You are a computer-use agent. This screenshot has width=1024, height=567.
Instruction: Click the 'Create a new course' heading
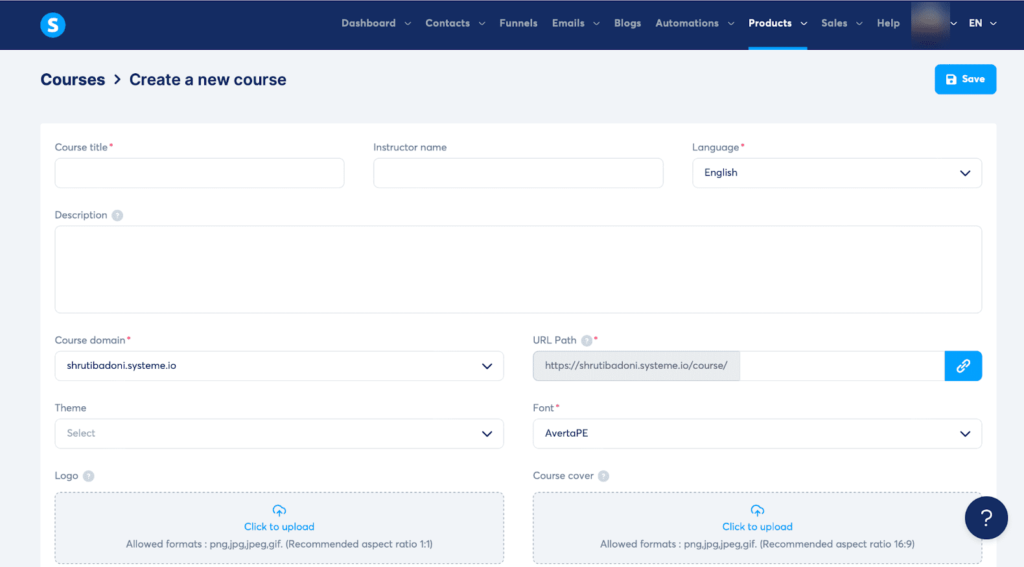208,80
